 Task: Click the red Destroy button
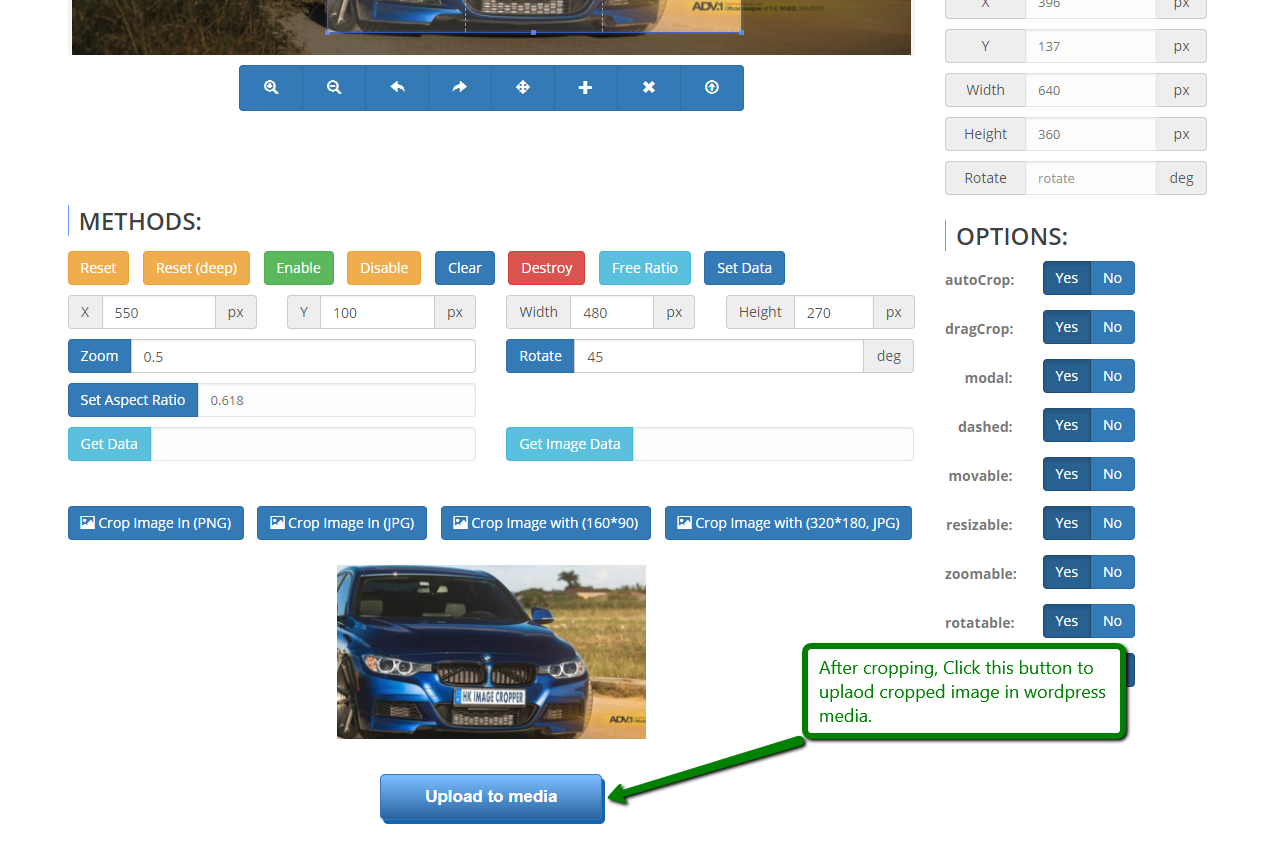tap(547, 268)
